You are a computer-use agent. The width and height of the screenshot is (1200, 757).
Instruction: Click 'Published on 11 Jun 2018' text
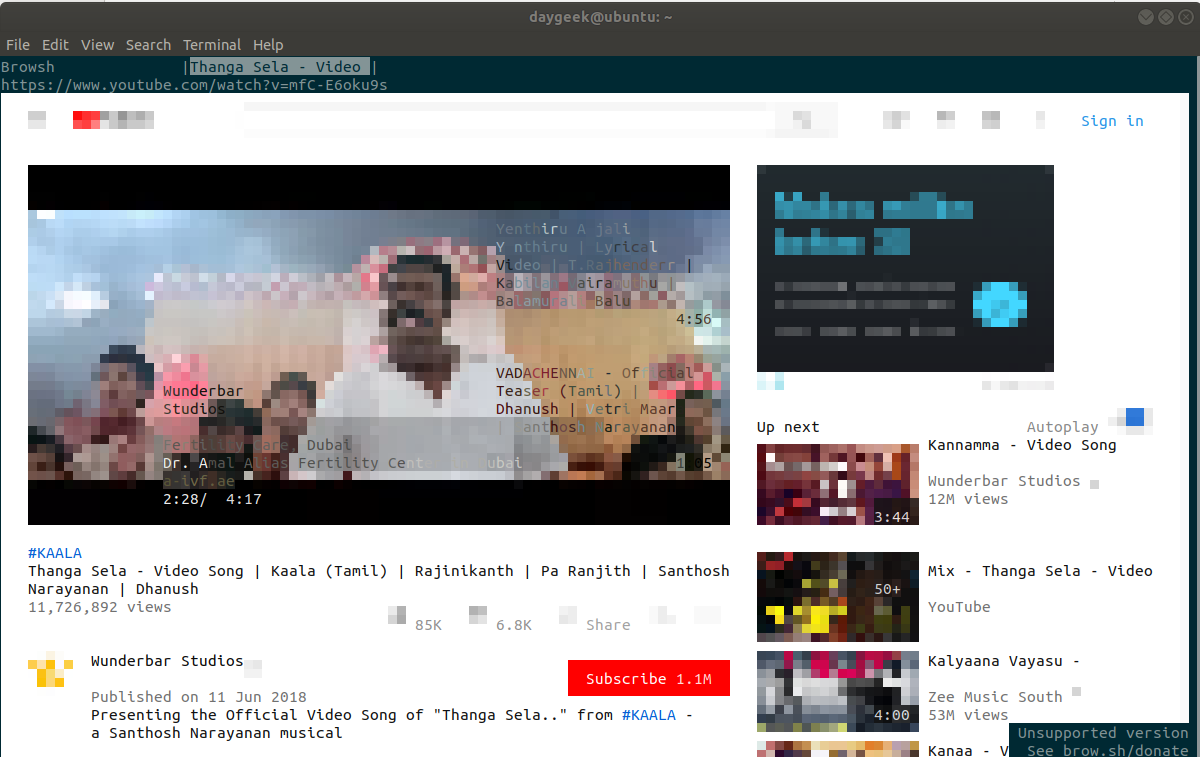199,697
